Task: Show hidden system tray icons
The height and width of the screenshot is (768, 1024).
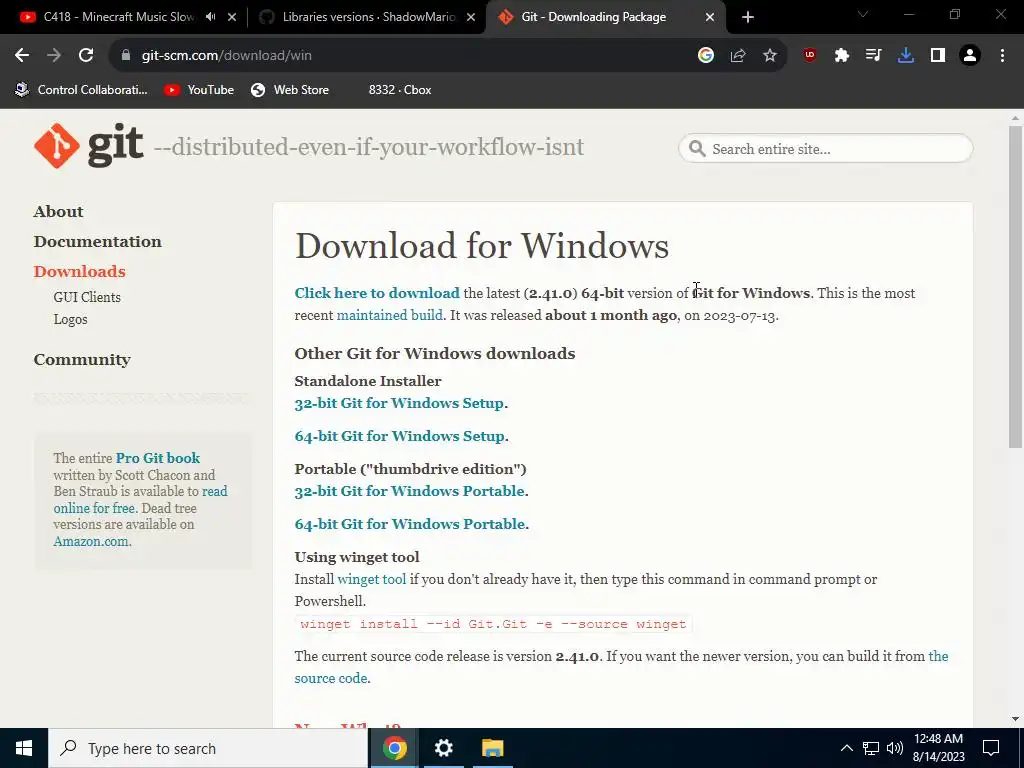Action: [846, 748]
